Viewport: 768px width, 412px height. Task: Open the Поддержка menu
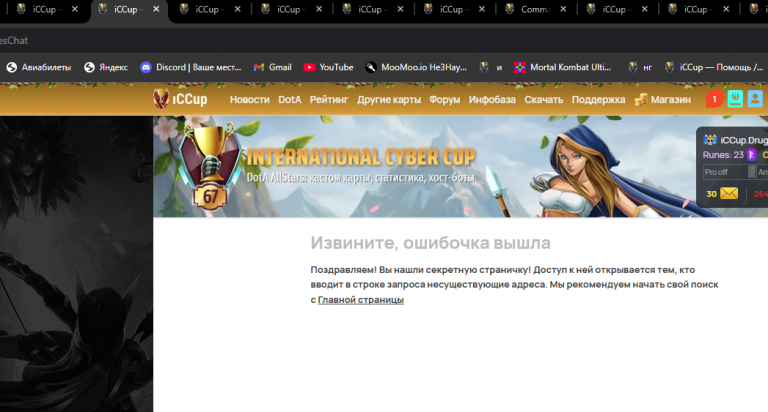[x=598, y=99]
